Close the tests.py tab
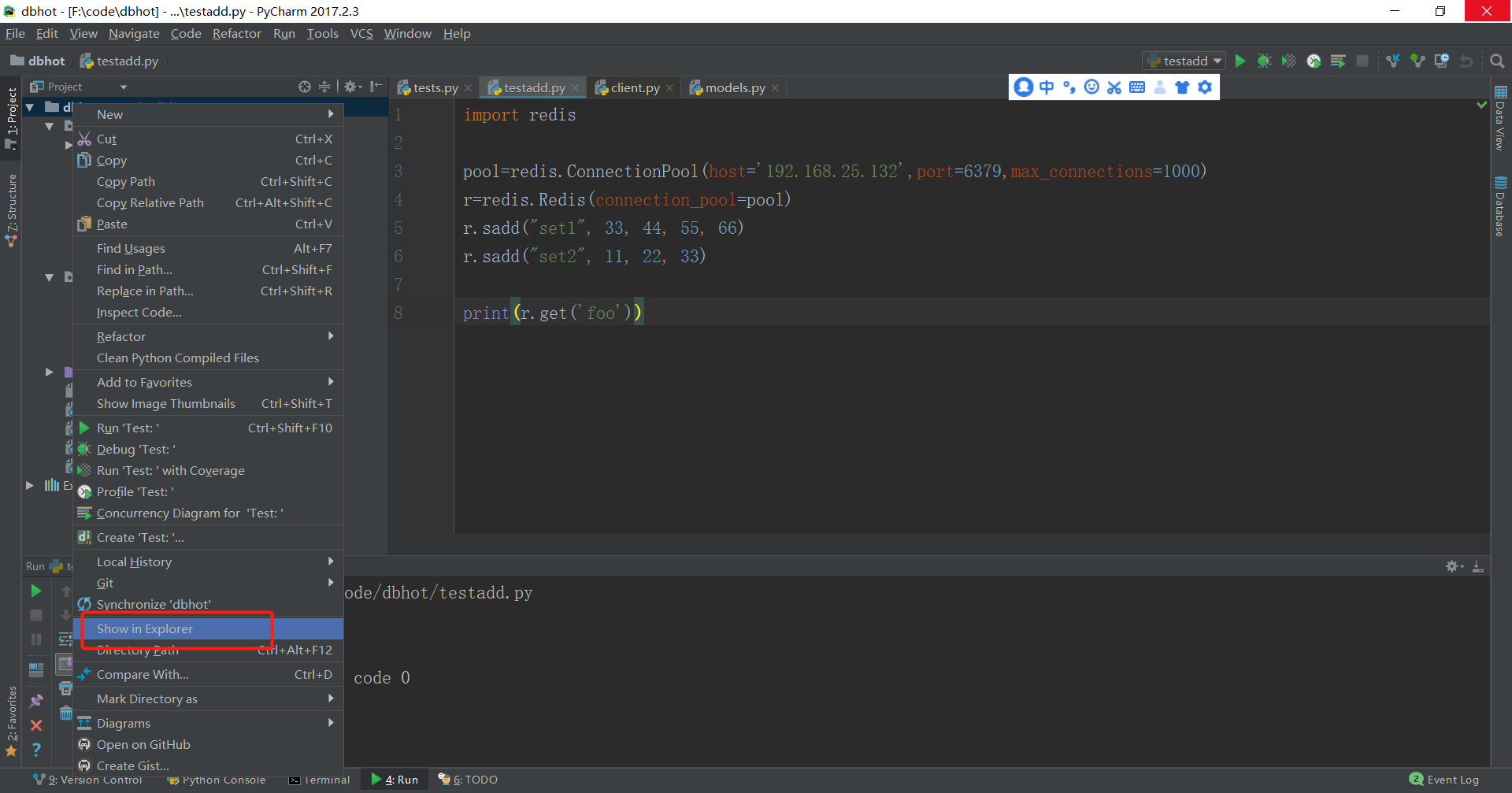Screen dimensions: 1512x793 click(468, 88)
